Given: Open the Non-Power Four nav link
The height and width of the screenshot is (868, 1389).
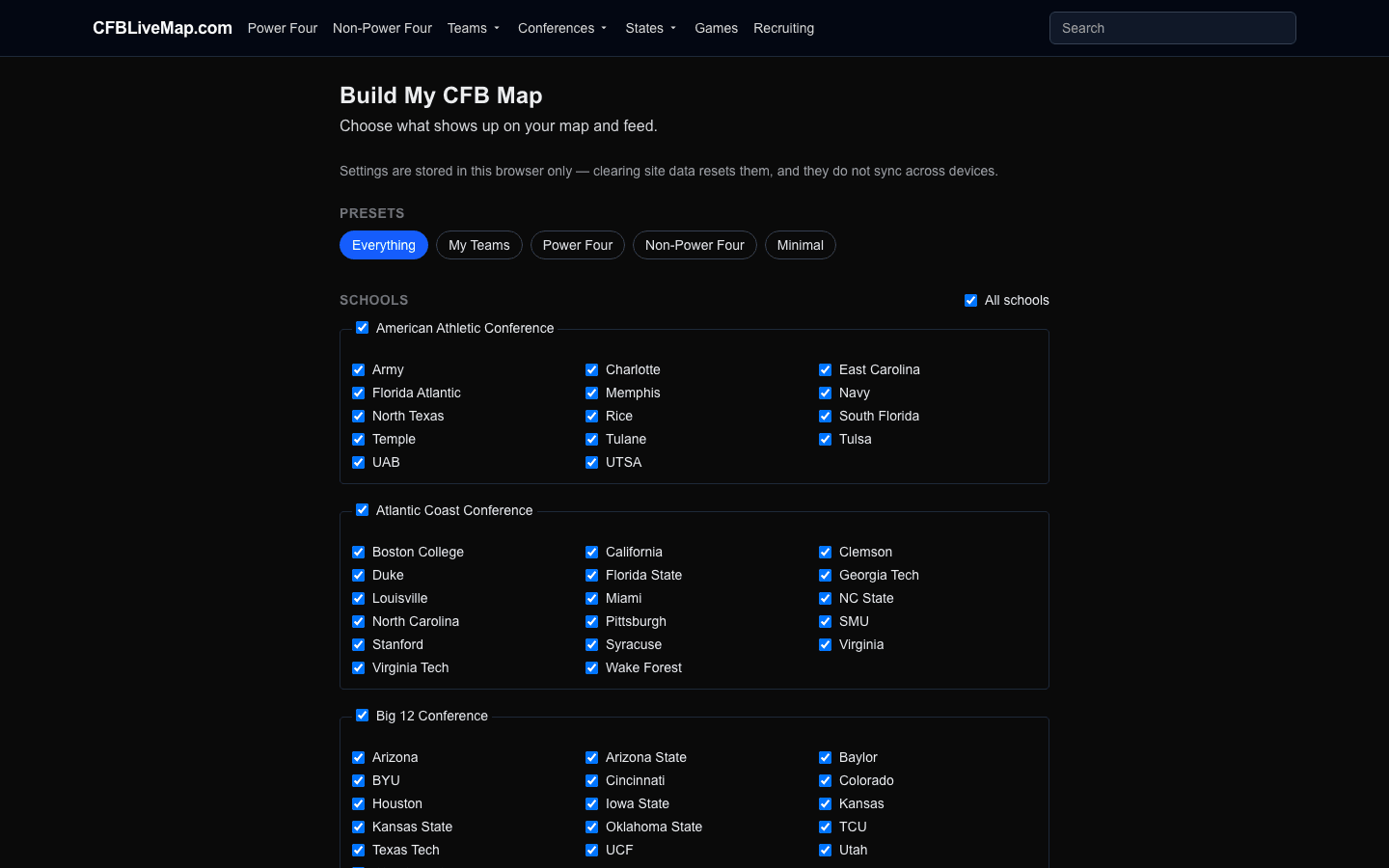Looking at the screenshot, I should click(x=382, y=28).
